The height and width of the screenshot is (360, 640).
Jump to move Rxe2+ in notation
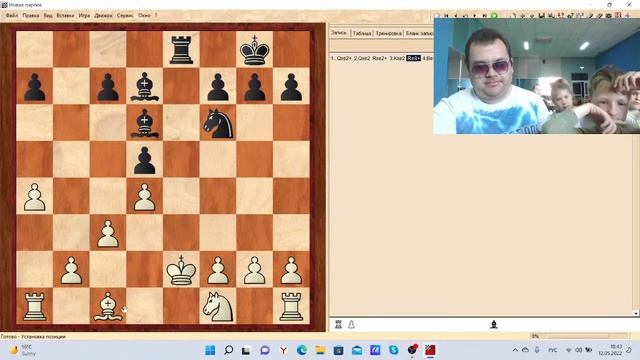pyautogui.click(x=380, y=58)
